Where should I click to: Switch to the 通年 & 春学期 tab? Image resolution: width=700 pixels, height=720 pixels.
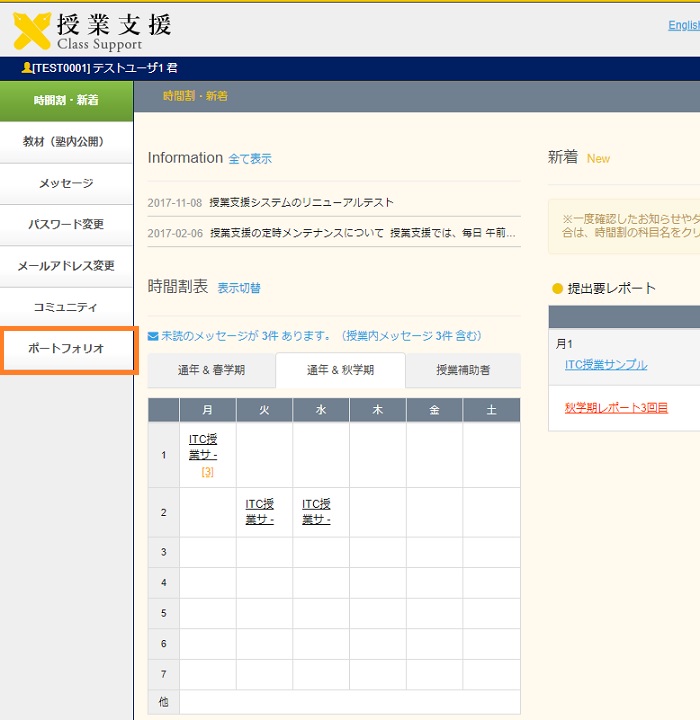pyautogui.click(x=211, y=370)
